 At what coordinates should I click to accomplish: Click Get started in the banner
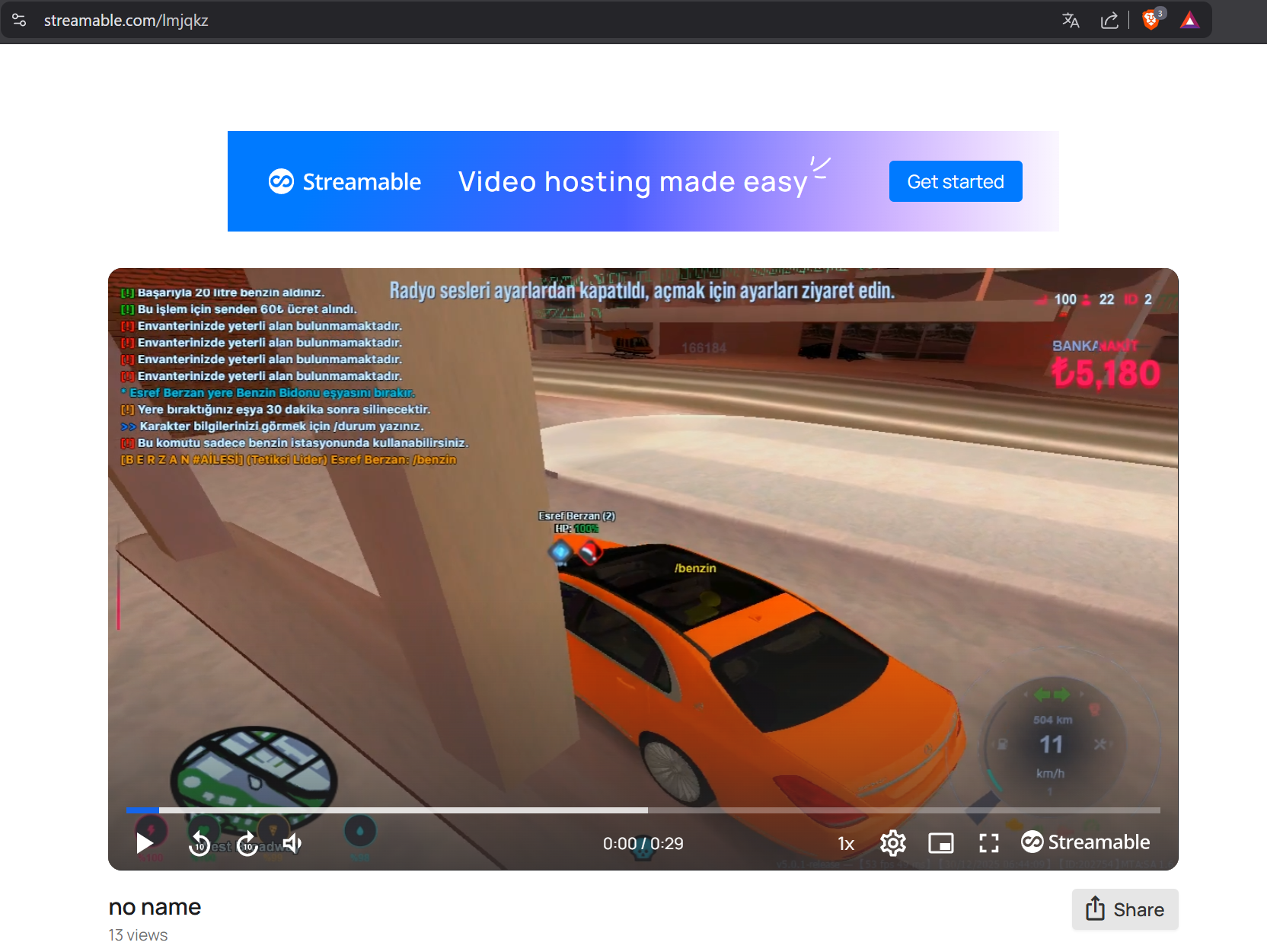click(956, 181)
